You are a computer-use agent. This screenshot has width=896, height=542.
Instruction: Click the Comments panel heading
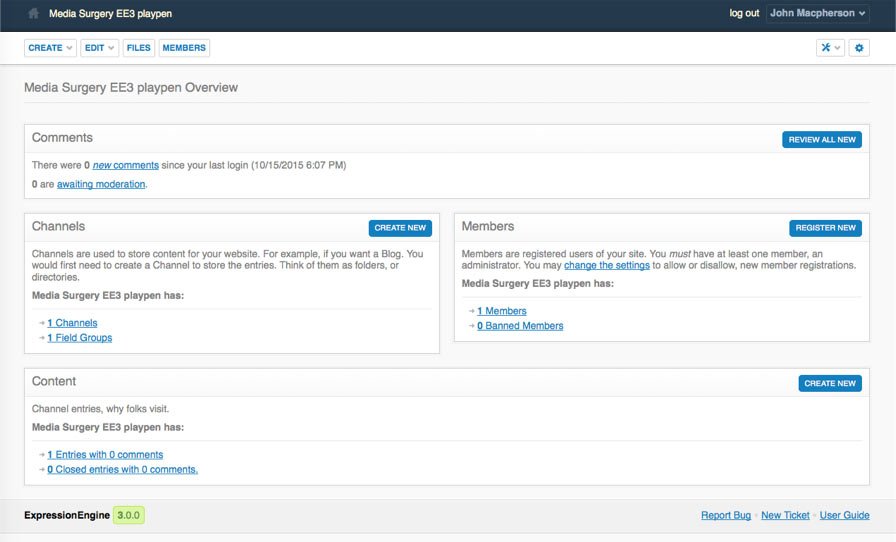pyautogui.click(x=62, y=138)
